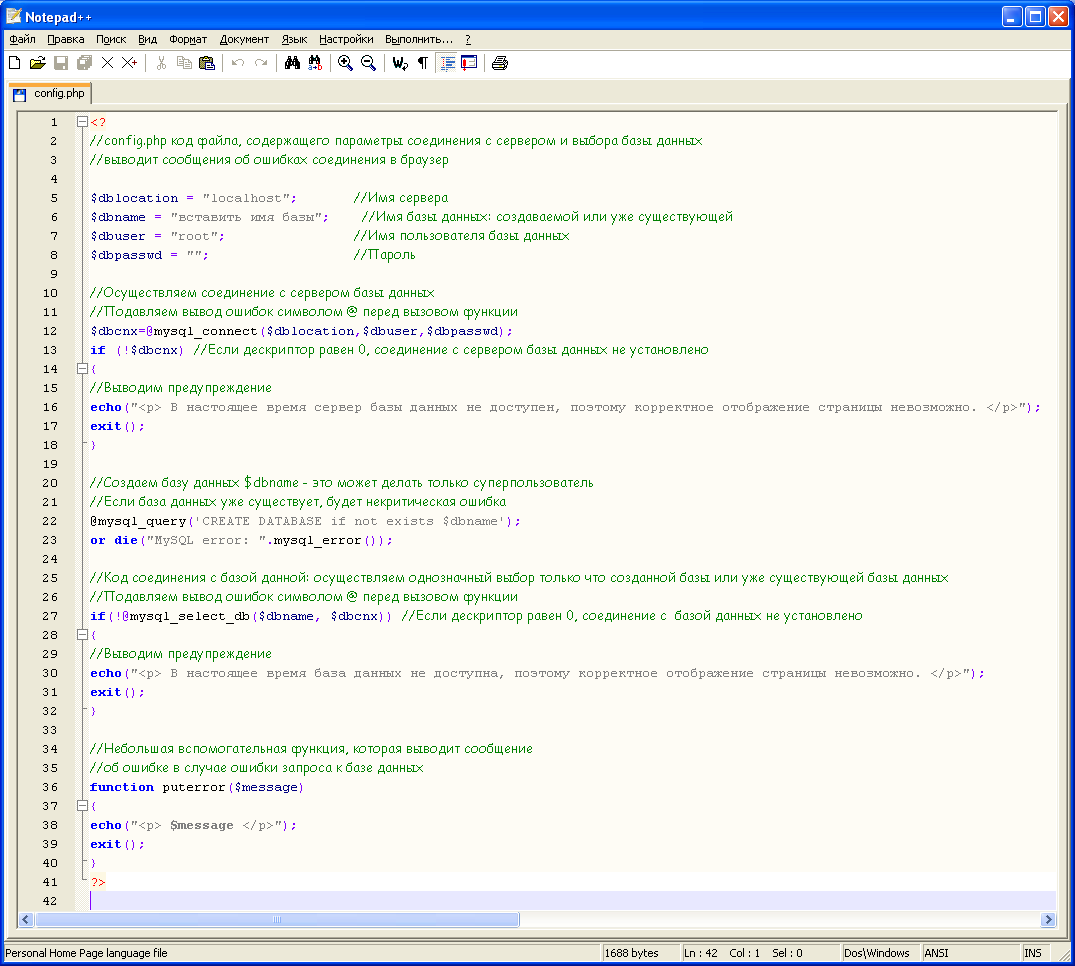
Task: Paste from clipboard using the toolbar icon
Action: pos(207,63)
